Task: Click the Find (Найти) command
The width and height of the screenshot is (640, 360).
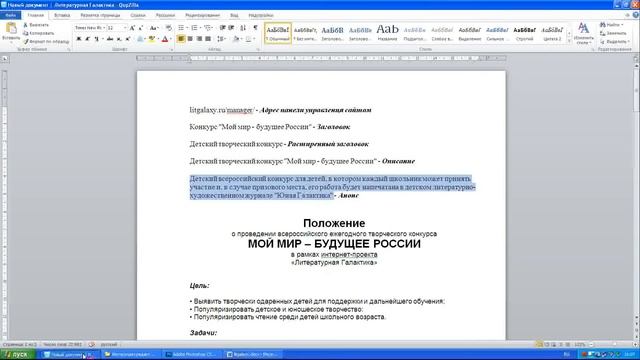Action: (611, 25)
